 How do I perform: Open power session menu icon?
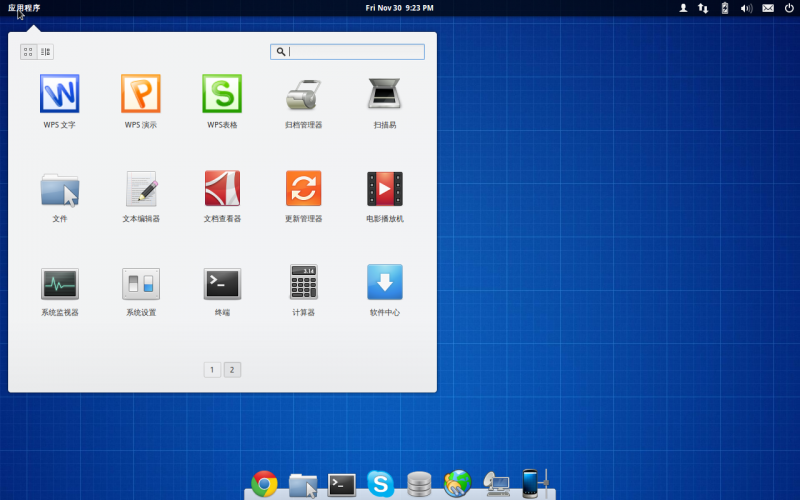coord(789,8)
